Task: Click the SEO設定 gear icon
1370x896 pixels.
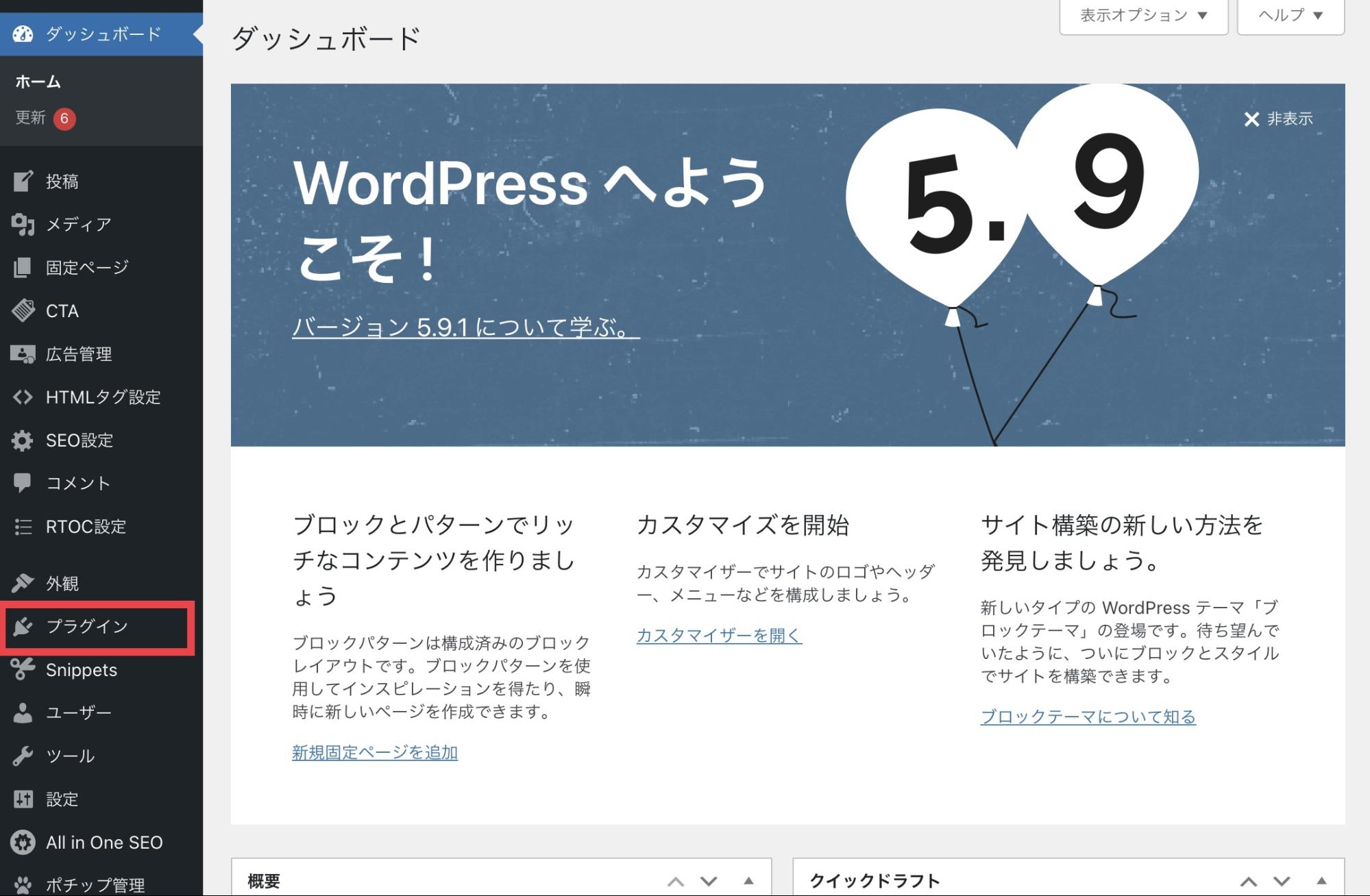Action: point(23,440)
